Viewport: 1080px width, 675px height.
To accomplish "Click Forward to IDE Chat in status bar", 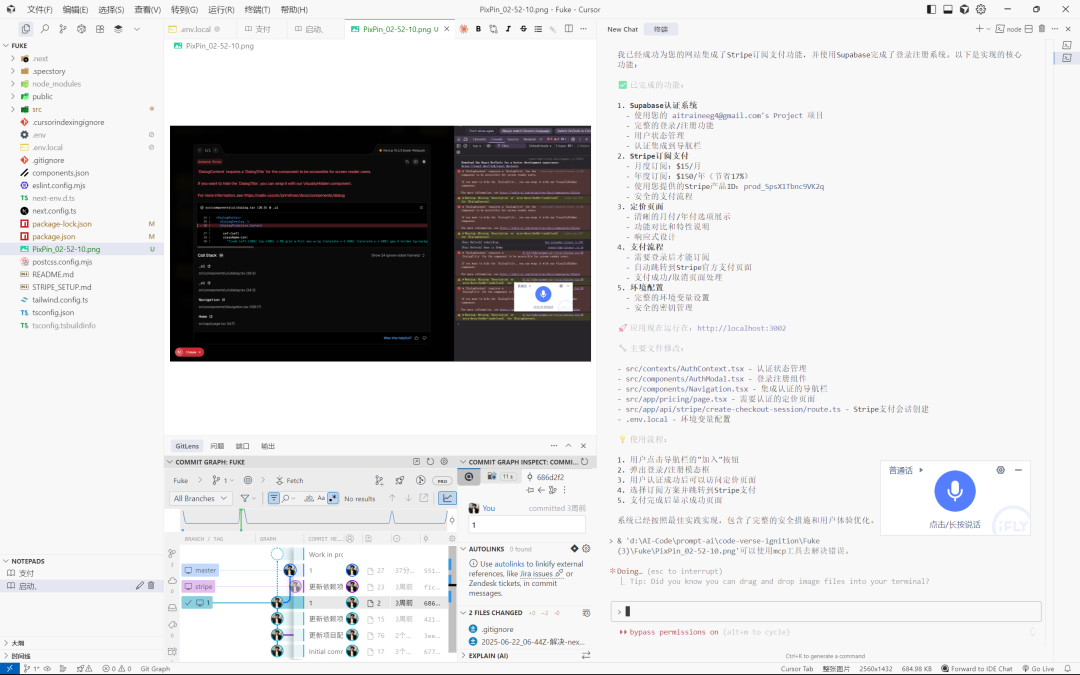I will click(x=977, y=669).
